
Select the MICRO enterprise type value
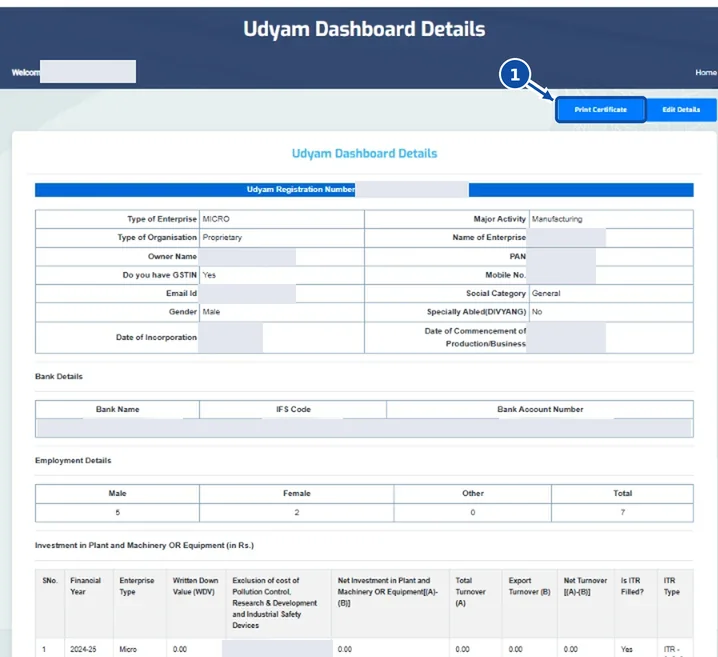point(216,219)
